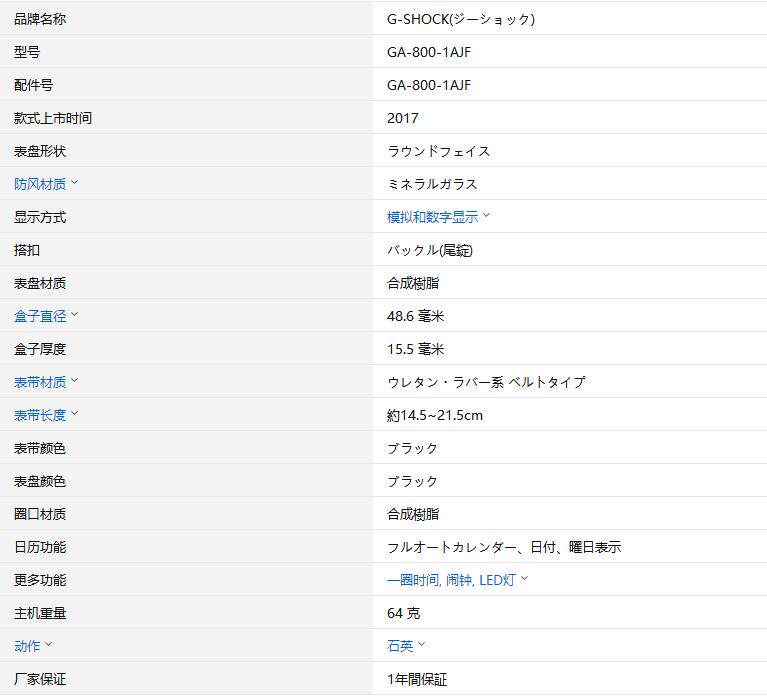Click the 表带颜色 row label

(x=40, y=449)
